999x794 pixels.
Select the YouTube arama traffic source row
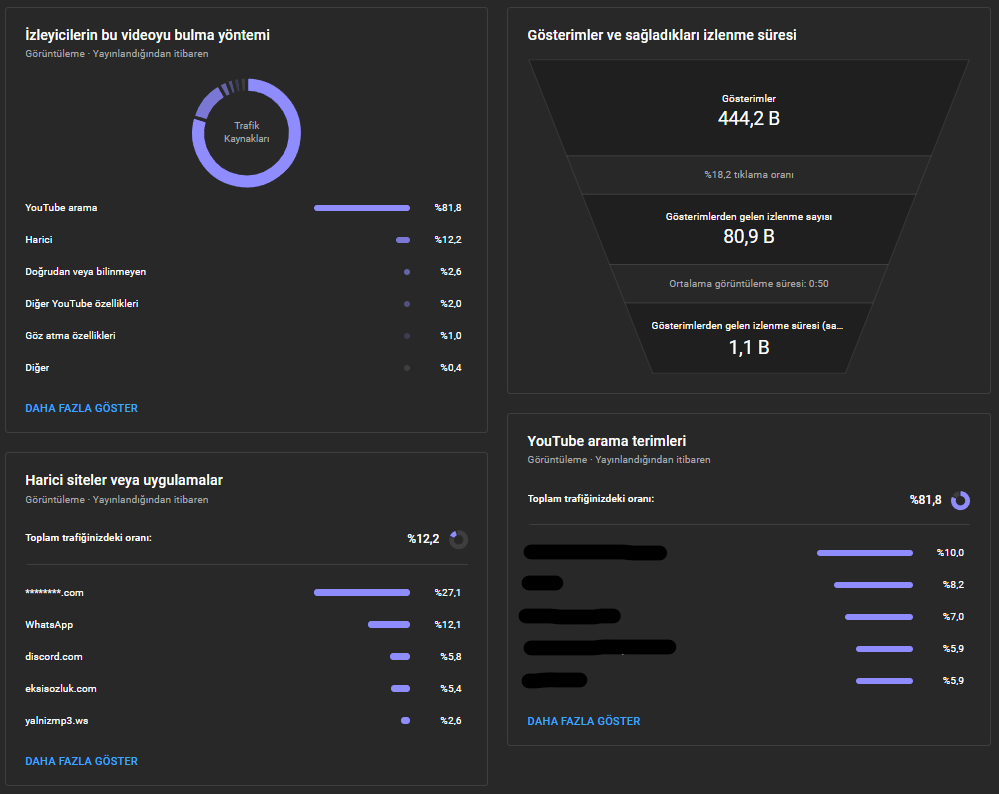(x=243, y=208)
